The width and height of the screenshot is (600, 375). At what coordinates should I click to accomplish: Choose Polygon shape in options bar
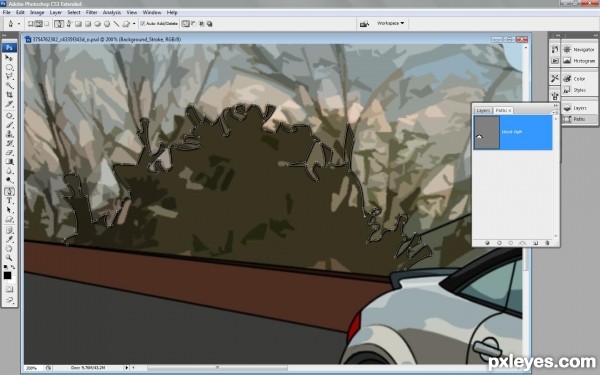(107, 24)
